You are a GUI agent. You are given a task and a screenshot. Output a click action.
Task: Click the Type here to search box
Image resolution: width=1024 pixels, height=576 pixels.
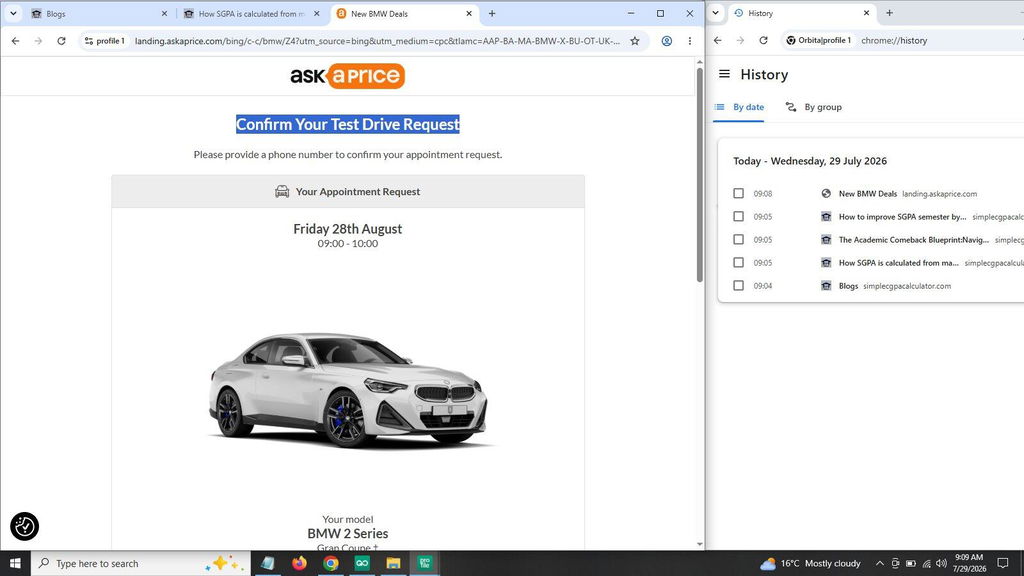pos(140,563)
